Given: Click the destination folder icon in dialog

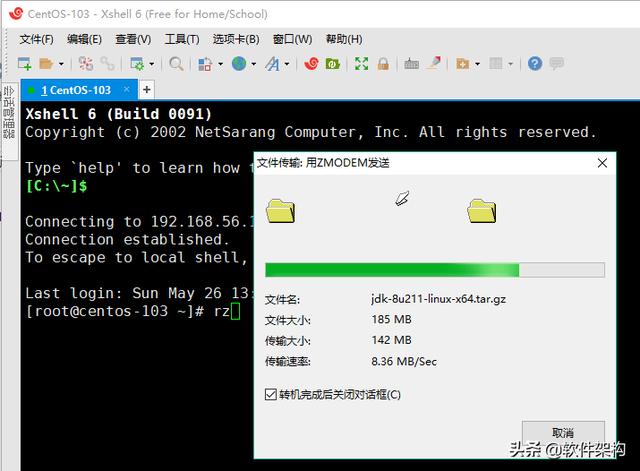Looking at the screenshot, I should (482, 211).
